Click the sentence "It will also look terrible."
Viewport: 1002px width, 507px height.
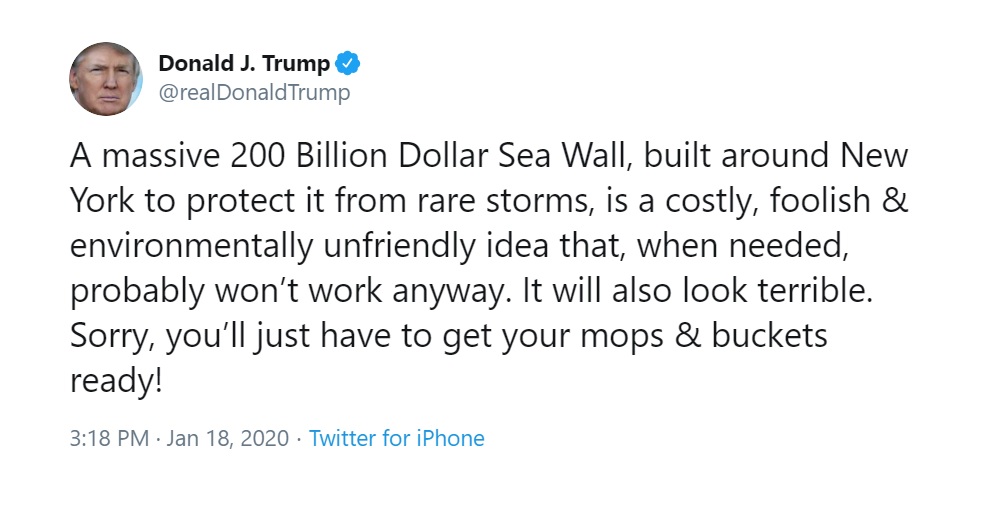coord(698,291)
